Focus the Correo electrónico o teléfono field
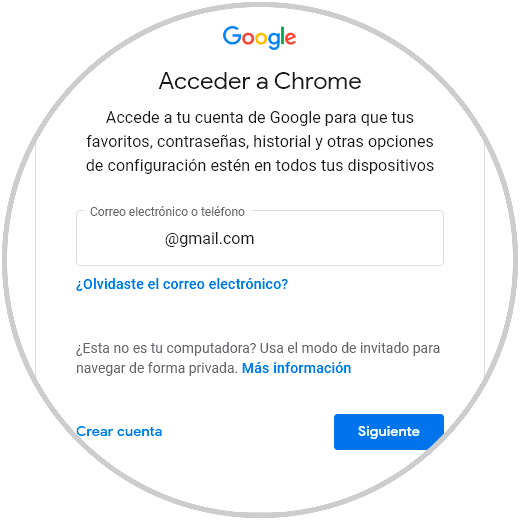 coord(260,238)
